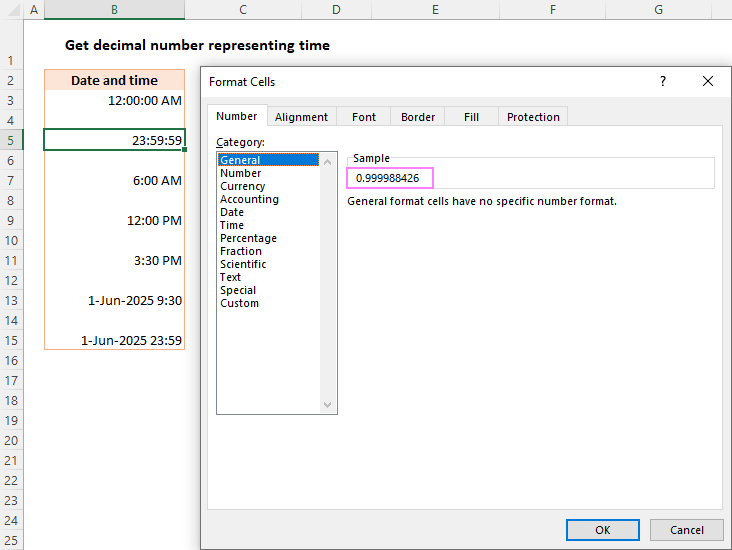
Task: Click the Sample value 0.999988426
Action: (x=387, y=178)
